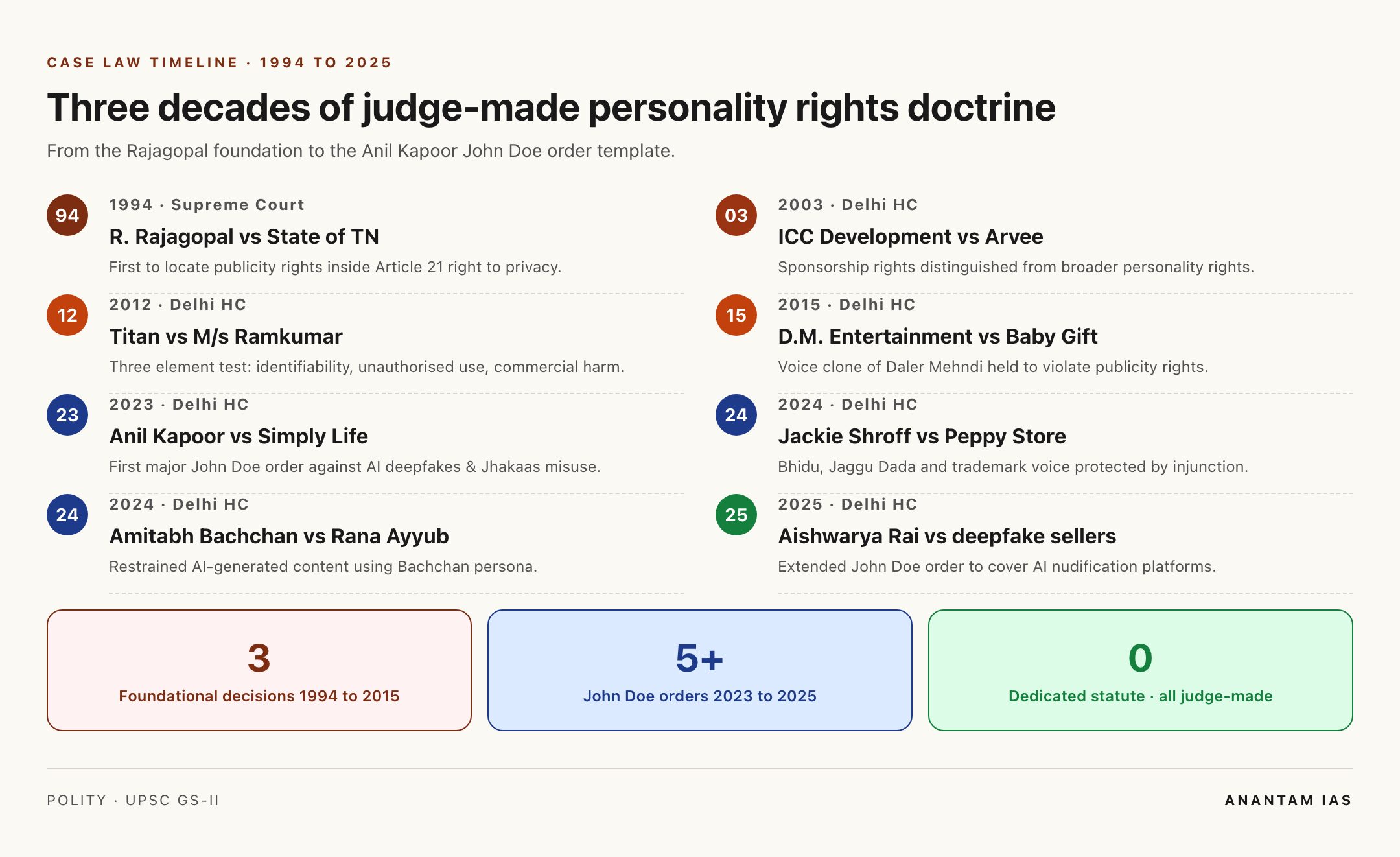Select the green 25 year badge
This screenshot has width=1400, height=857.
(x=736, y=515)
